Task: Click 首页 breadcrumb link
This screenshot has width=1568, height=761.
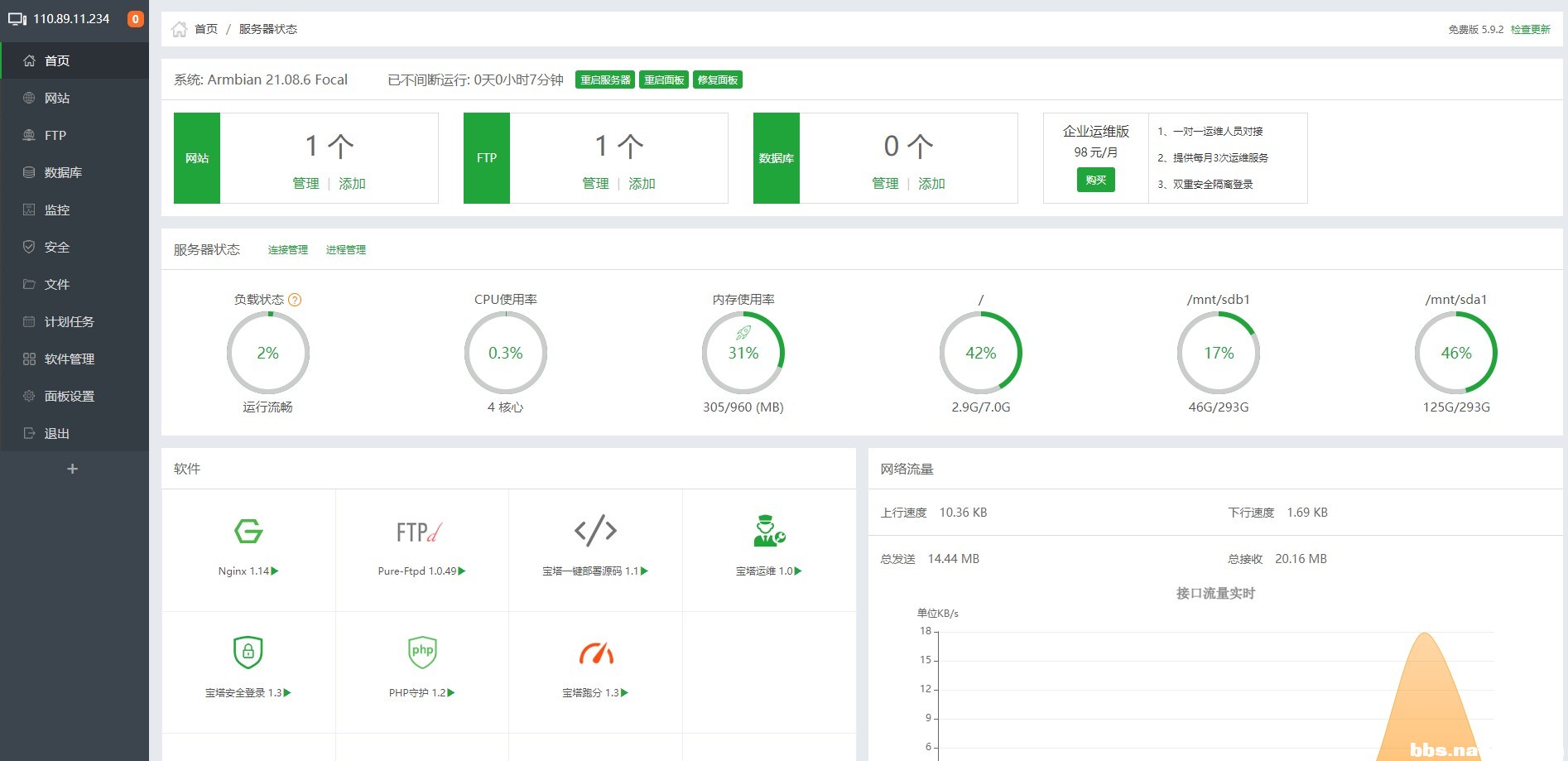Action: tap(206, 29)
